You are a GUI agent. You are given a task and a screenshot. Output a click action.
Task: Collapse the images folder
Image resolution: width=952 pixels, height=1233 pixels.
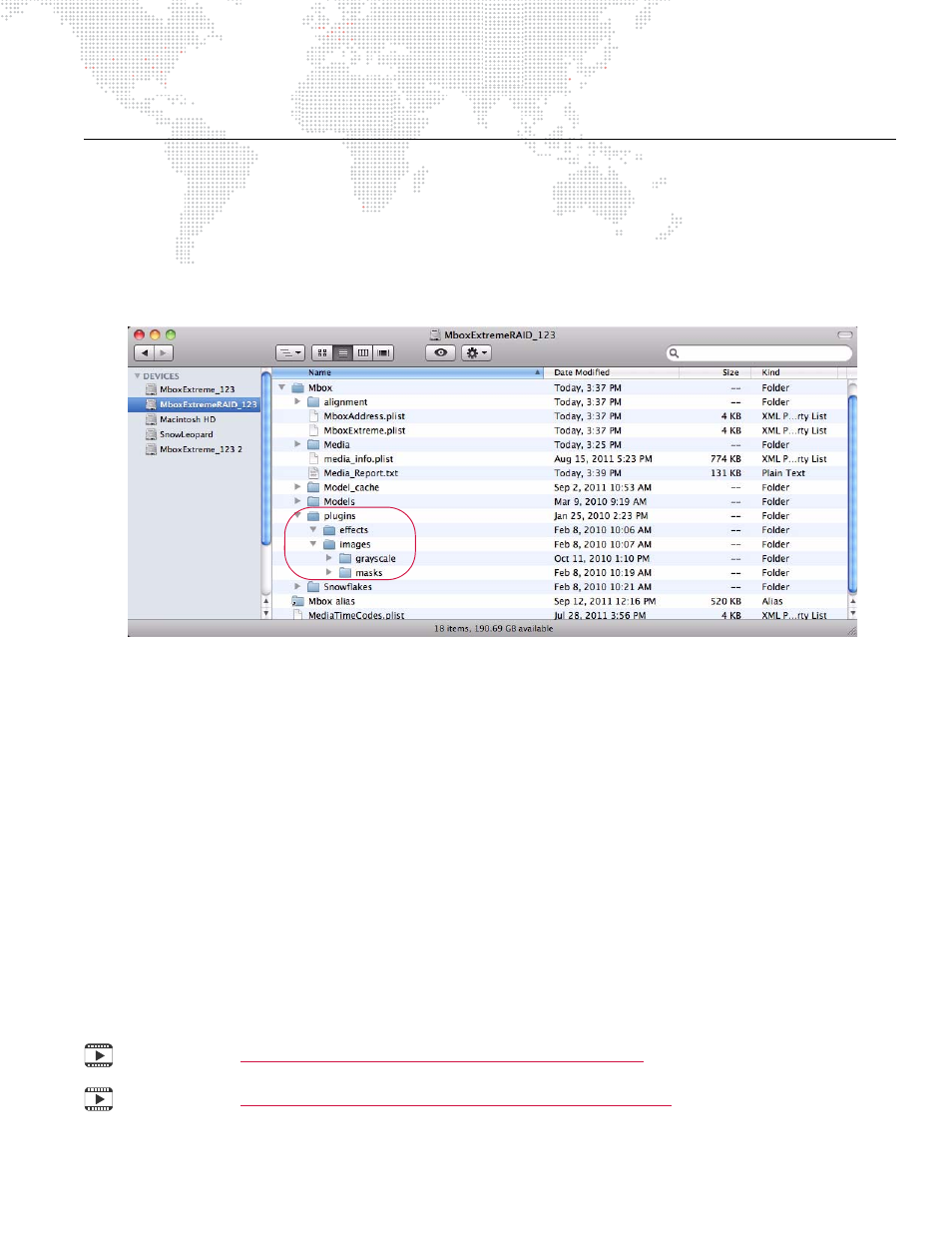[x=313, y=544]
